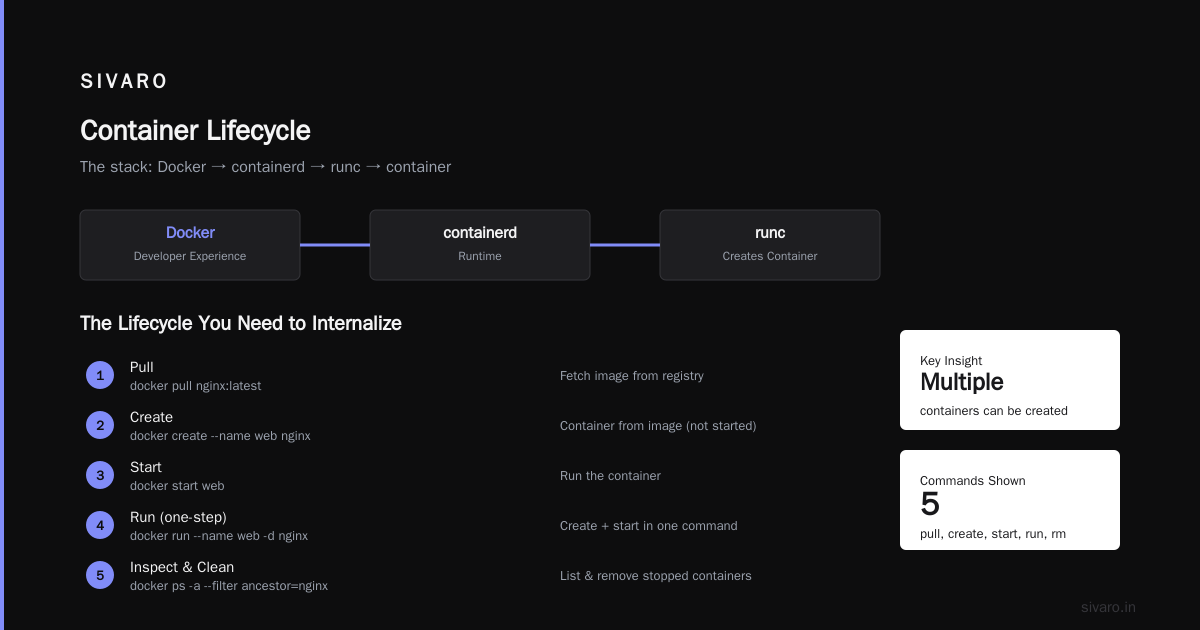Click the 'Commands Shown' label

(973, 481)
